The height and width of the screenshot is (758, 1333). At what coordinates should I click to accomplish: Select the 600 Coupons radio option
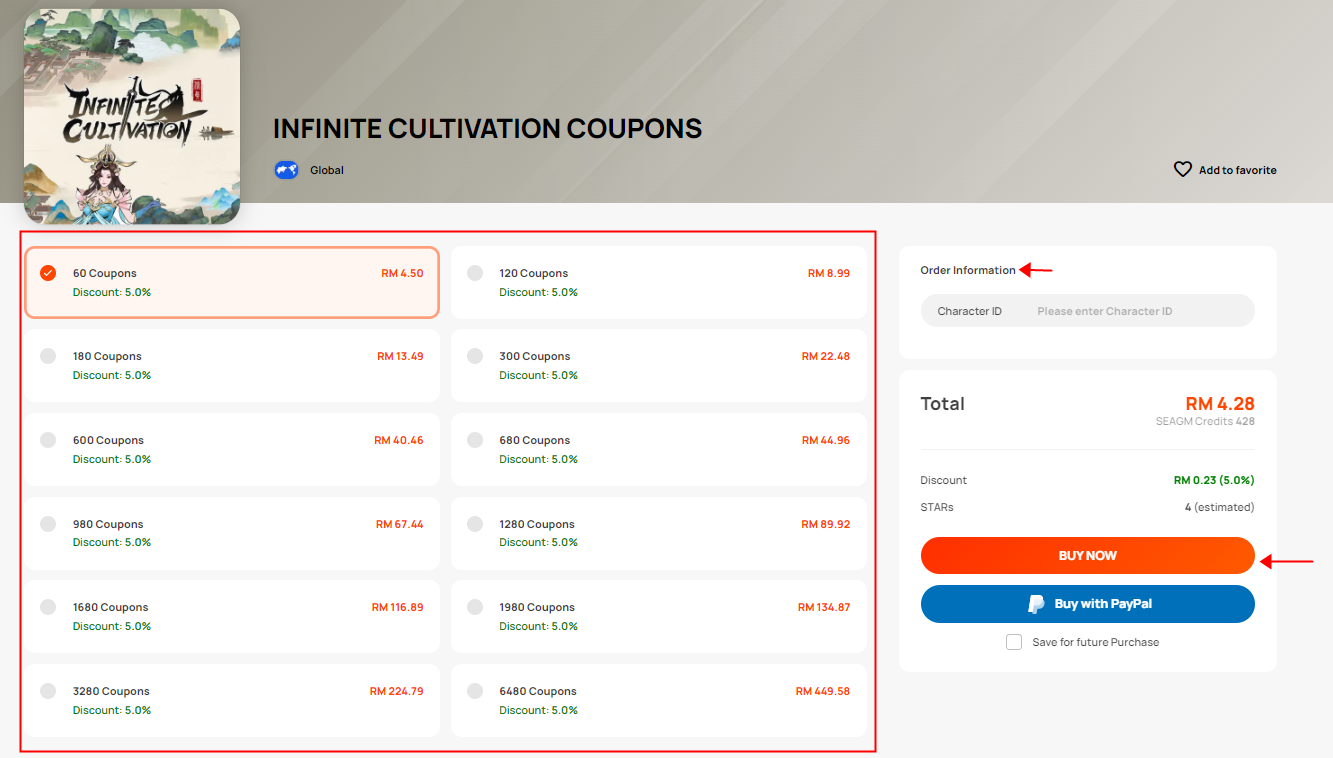[48, 440]
